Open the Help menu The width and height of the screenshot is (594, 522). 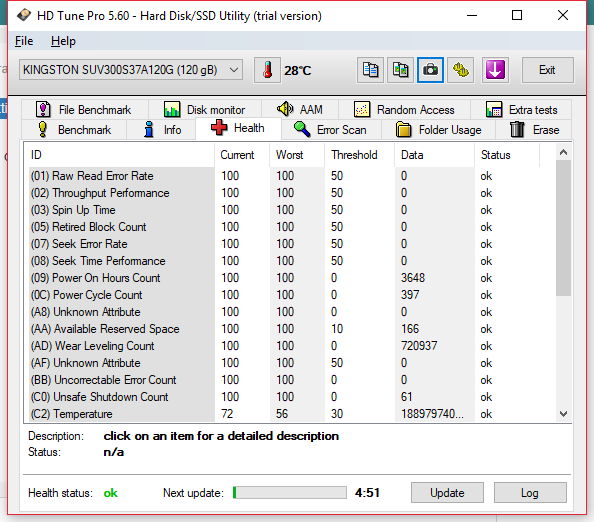pos(63,41)
